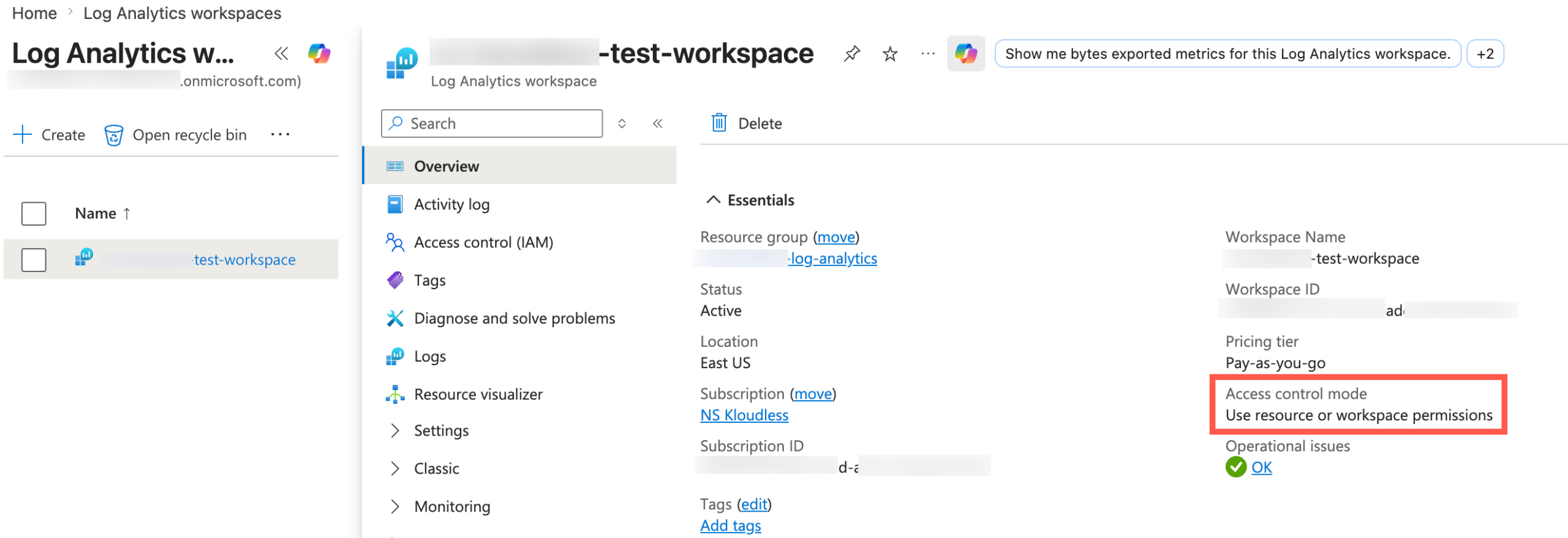Click the bytes exported metrics Copilot suggestion
This screenshot has width=1568, height=538.
(1227, 54)
